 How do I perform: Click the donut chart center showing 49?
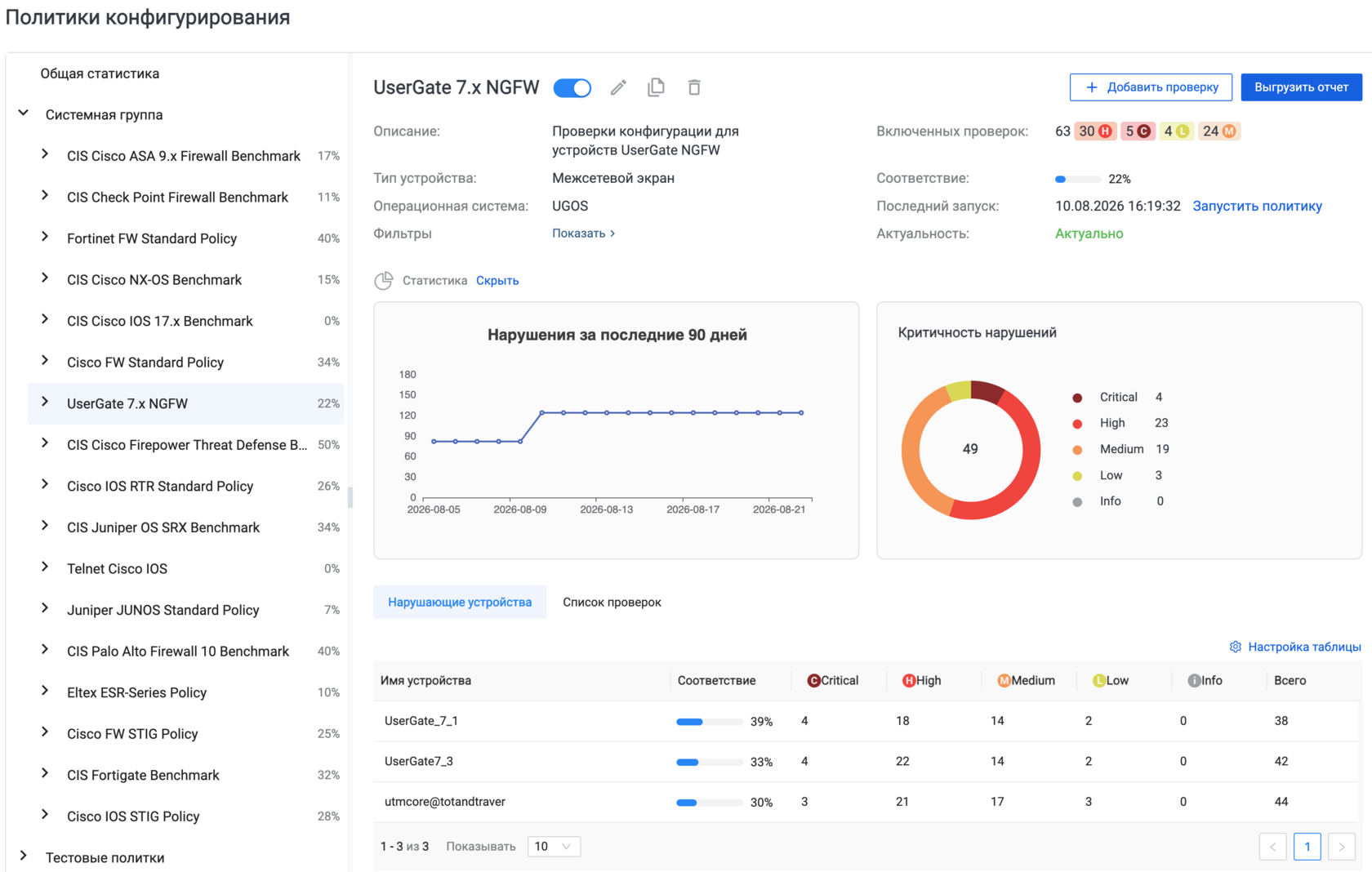pyautogui.click(x=970, y=449)
